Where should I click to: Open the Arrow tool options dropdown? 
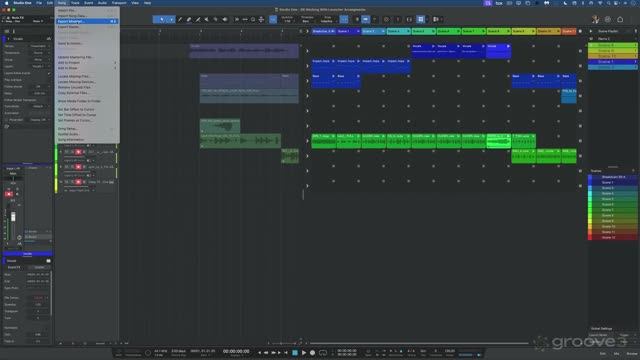171,19
